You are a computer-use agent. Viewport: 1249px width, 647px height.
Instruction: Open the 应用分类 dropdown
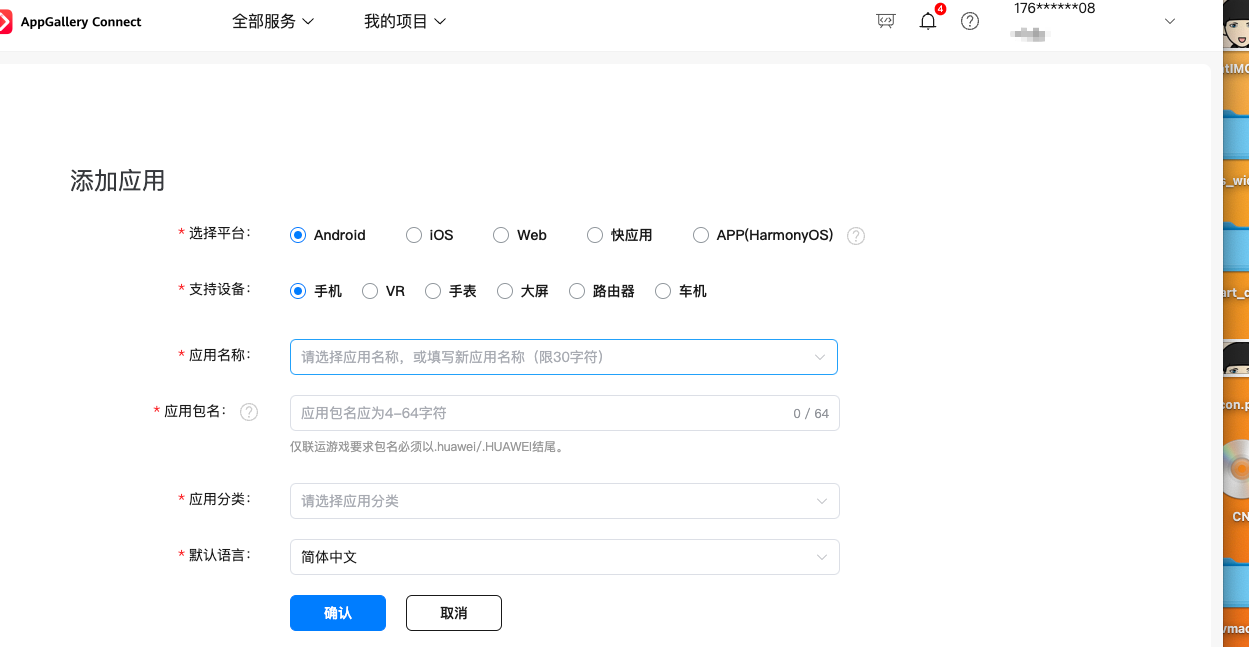pyautogui.click(x=563, y=501)
